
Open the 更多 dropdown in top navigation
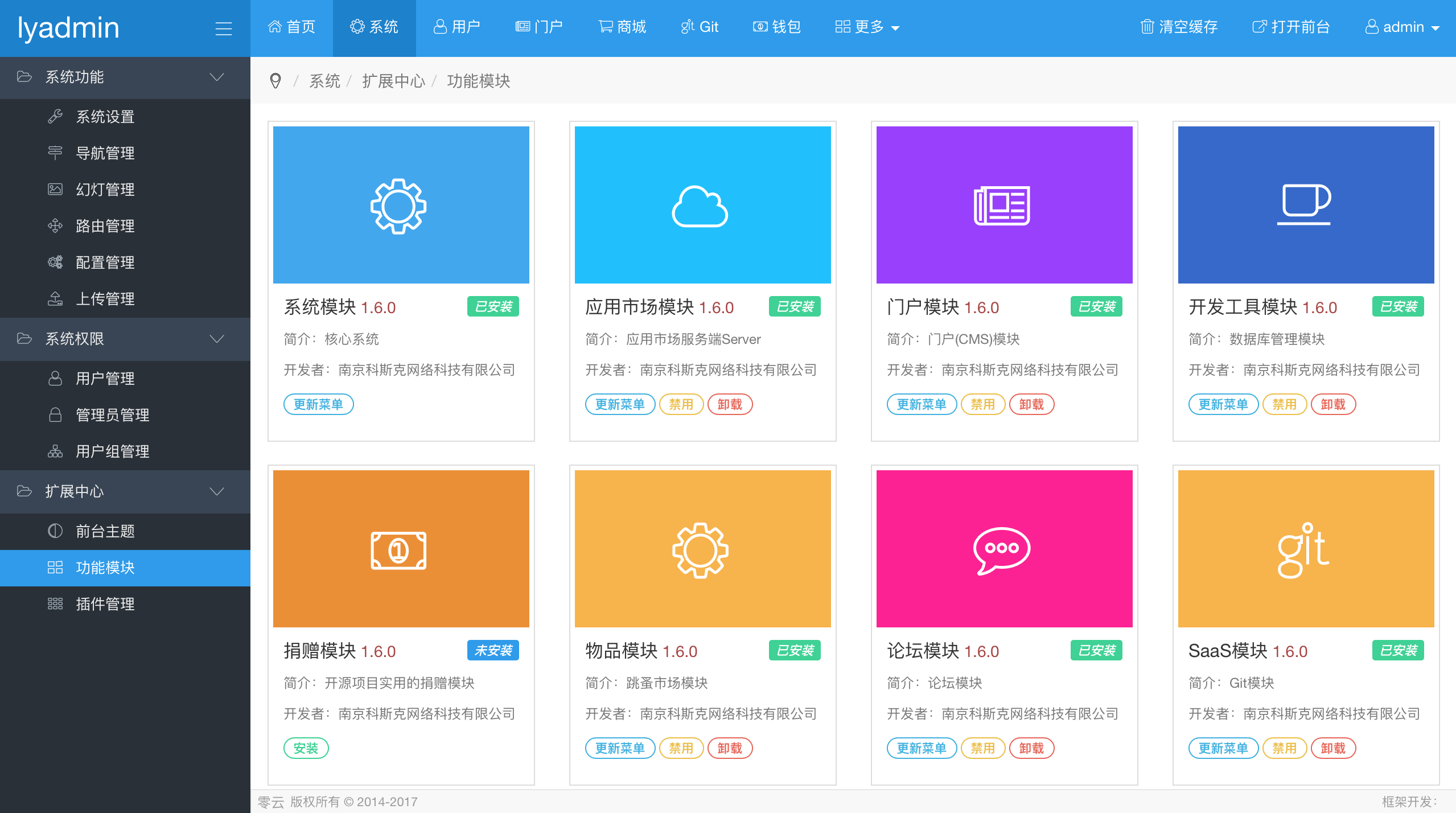coord(867,27)
